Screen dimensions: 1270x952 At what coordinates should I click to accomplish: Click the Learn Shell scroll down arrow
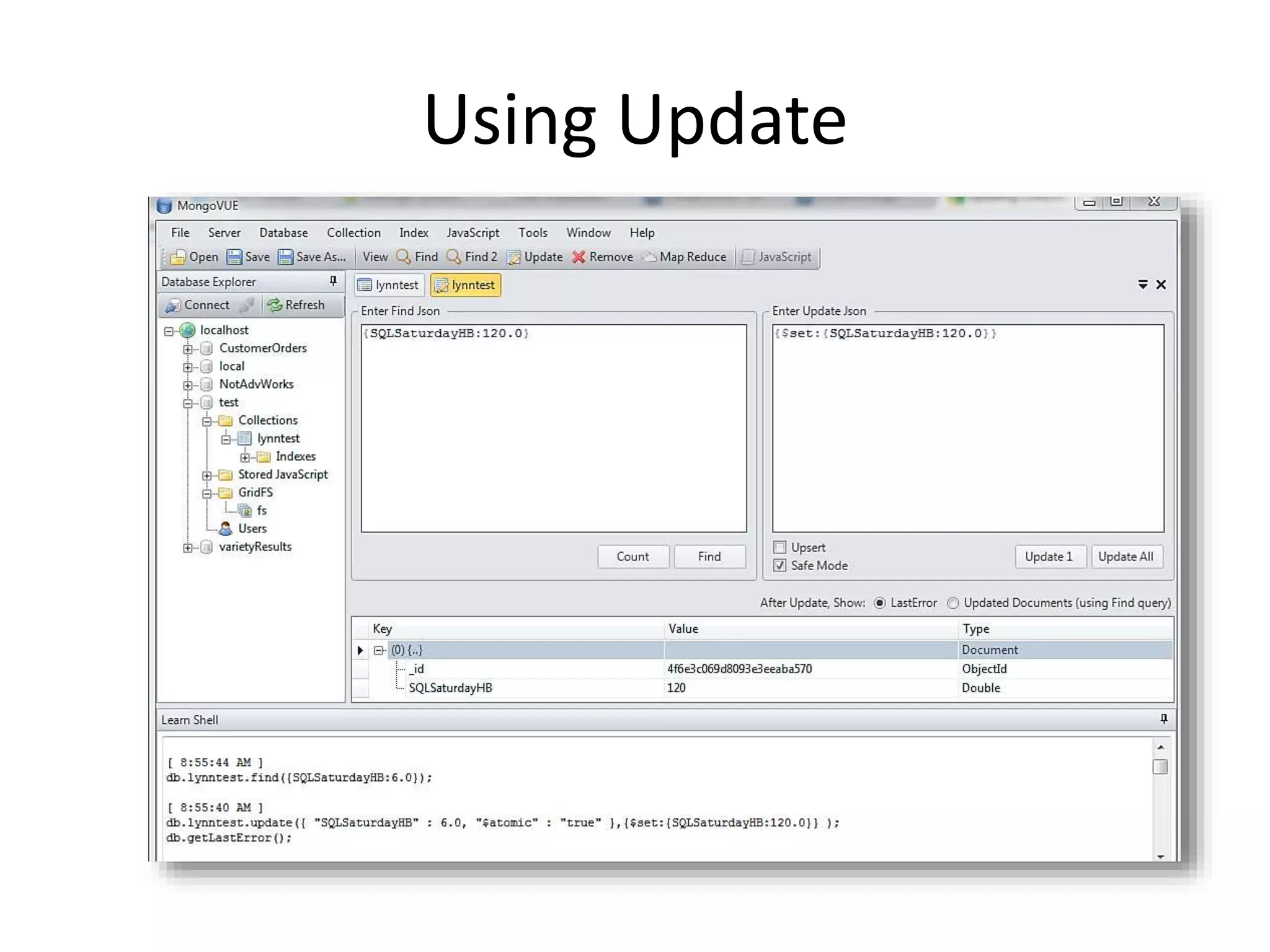click(x=1160, y=856)
